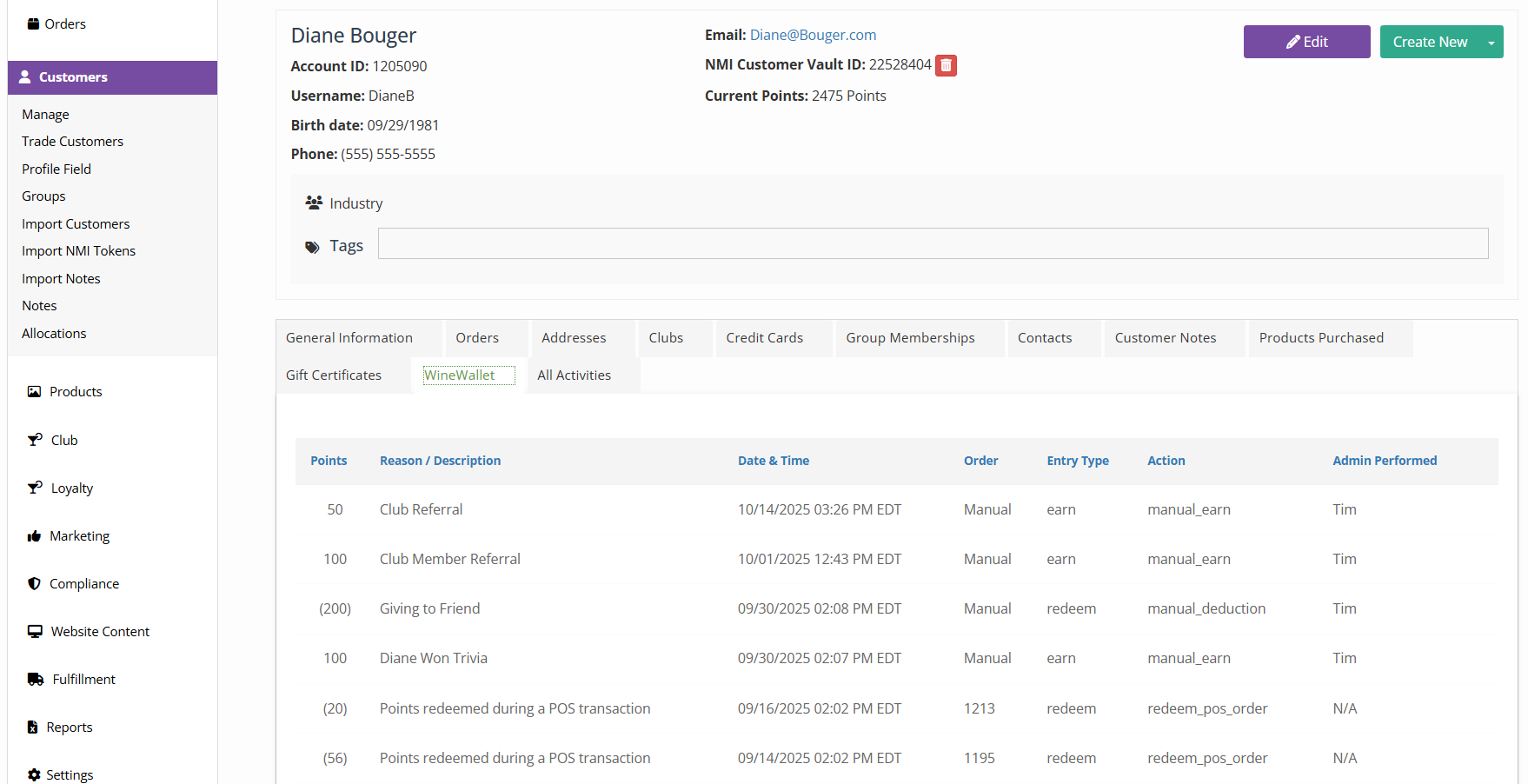Click the Marketing thumbs-up icon

[34, 535]
